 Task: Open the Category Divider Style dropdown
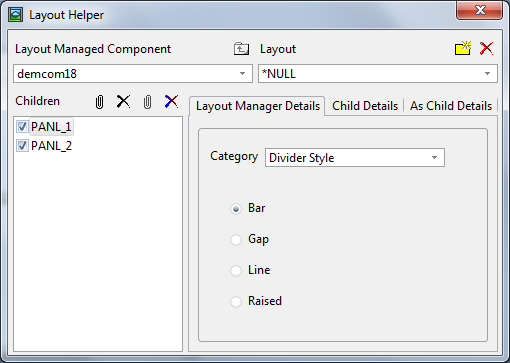[x=434, y=158]
